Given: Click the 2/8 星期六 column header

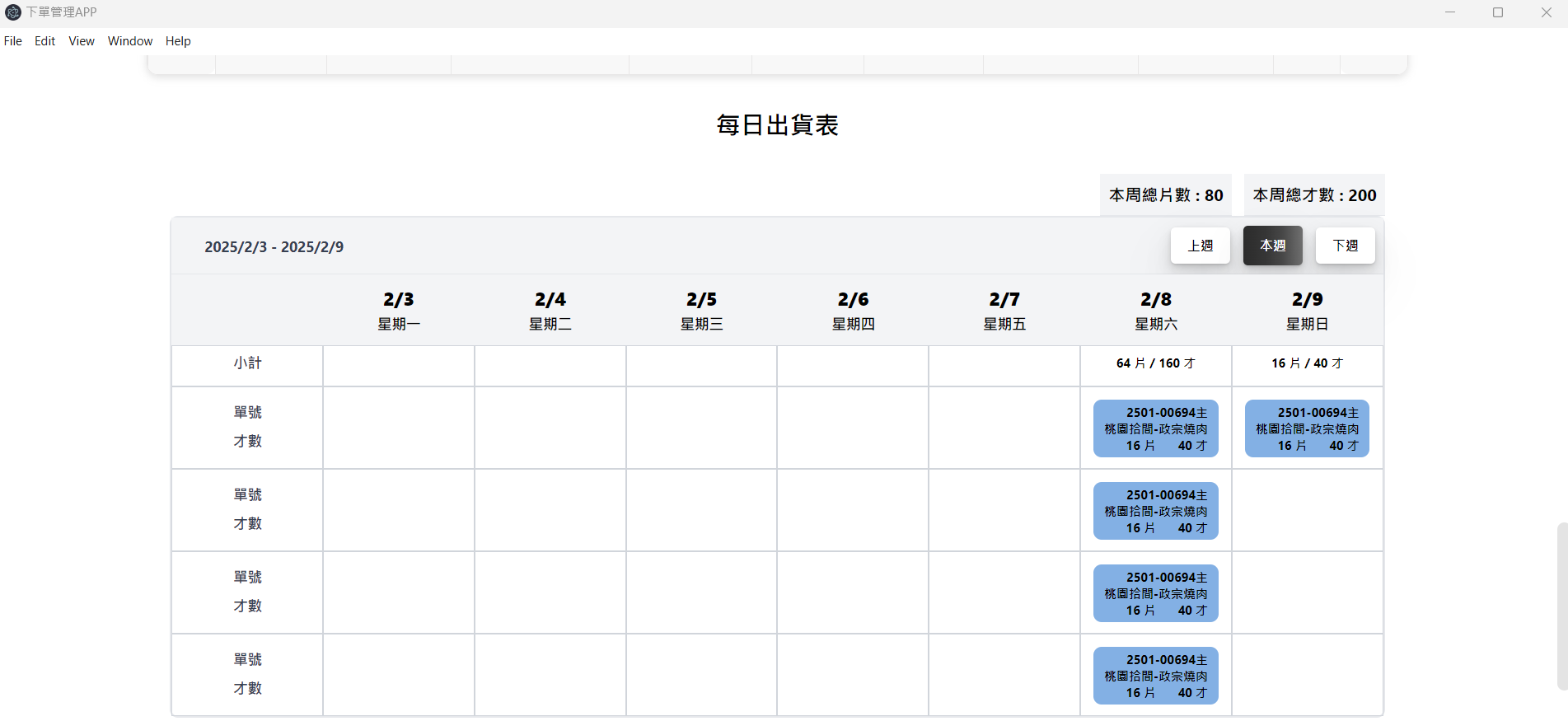Looking at the screenshot, I should pos(1156,310).
